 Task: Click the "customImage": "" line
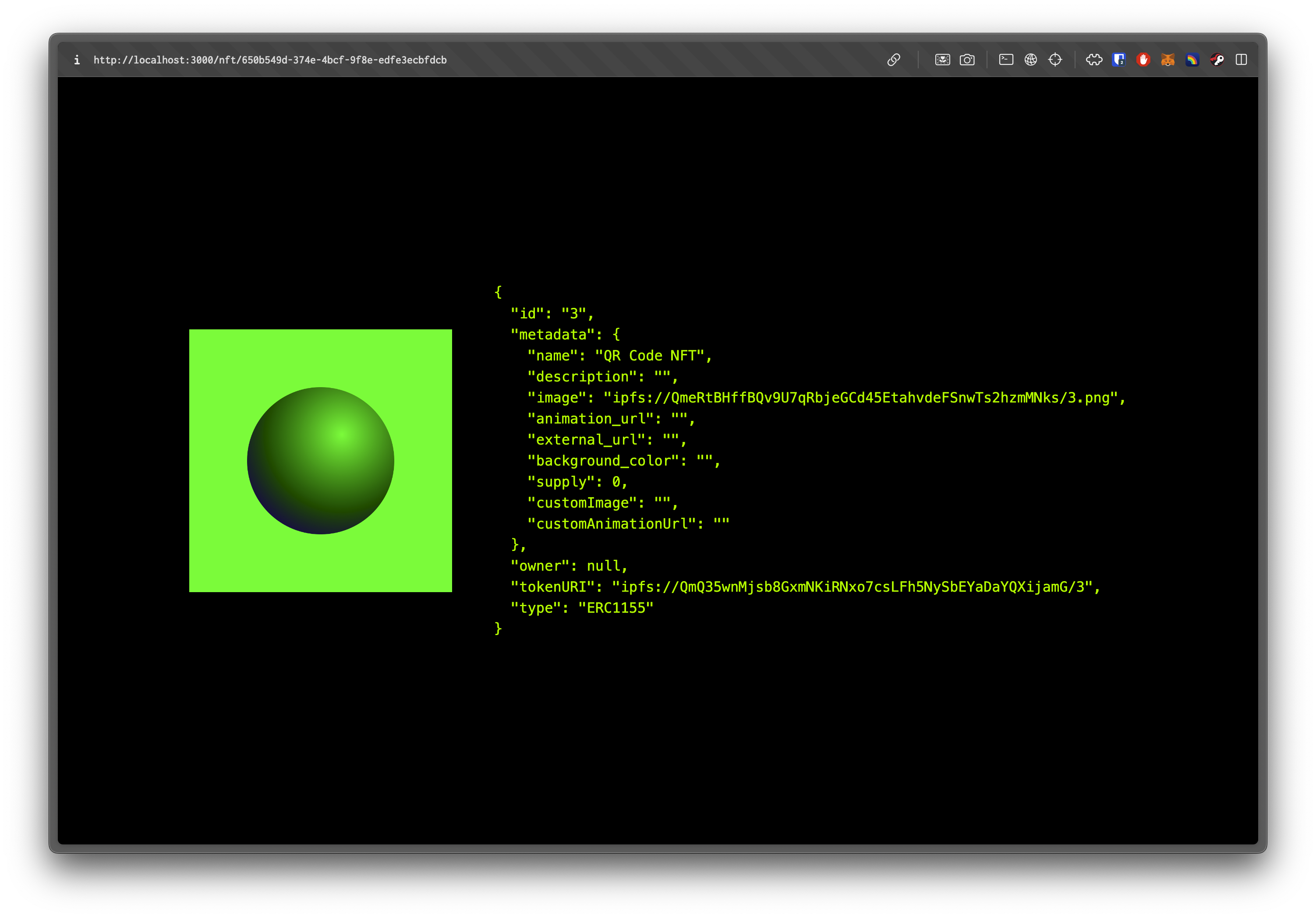(603, 502)
